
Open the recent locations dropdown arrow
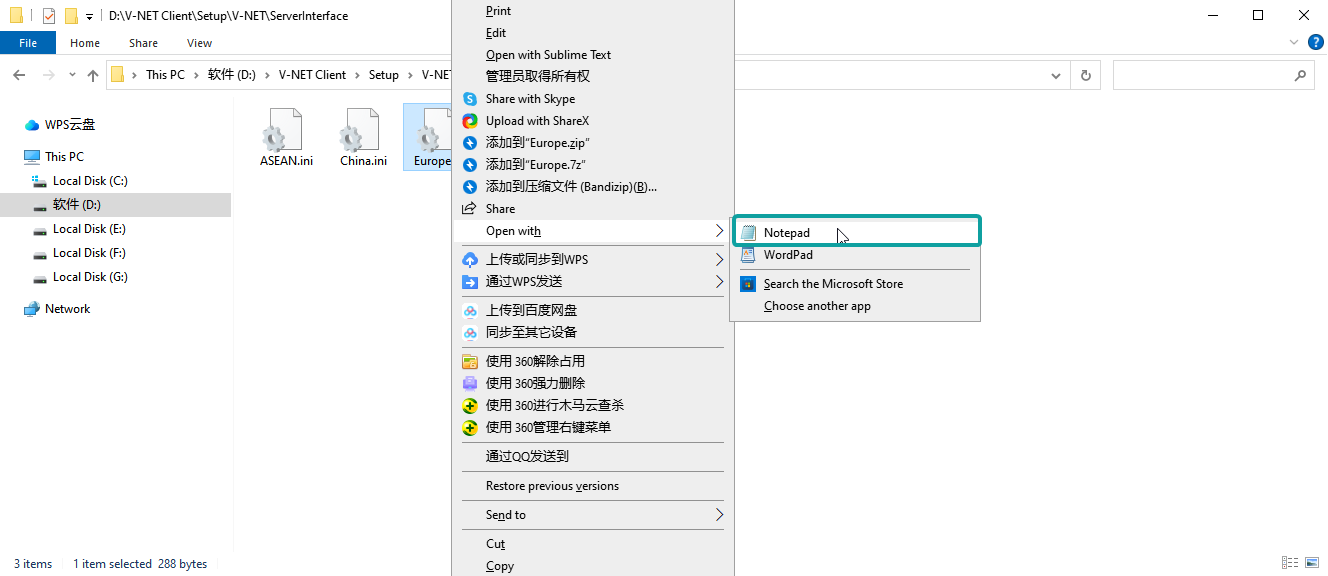(72, 75)
